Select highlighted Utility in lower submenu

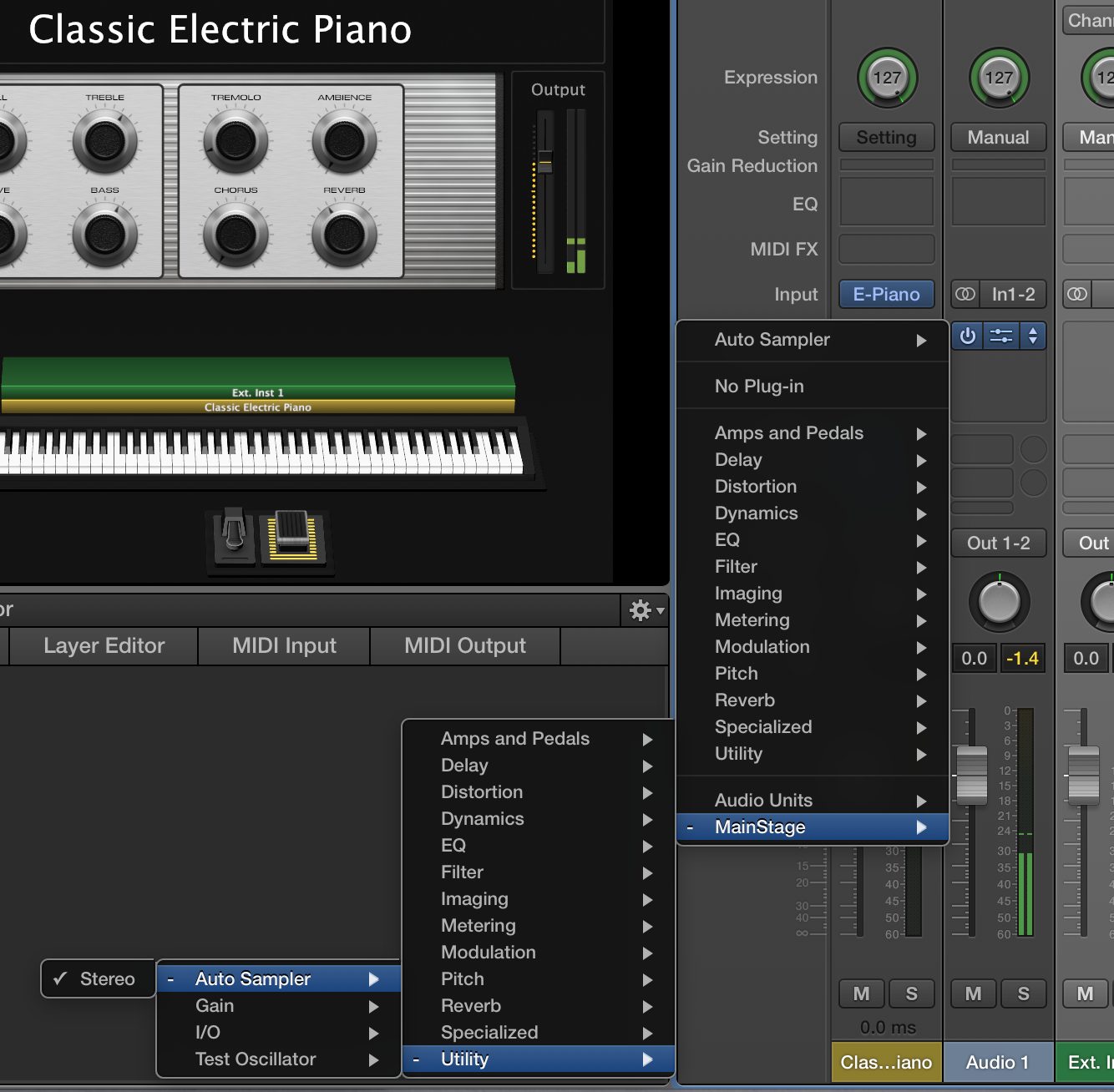pos(539,1059)
